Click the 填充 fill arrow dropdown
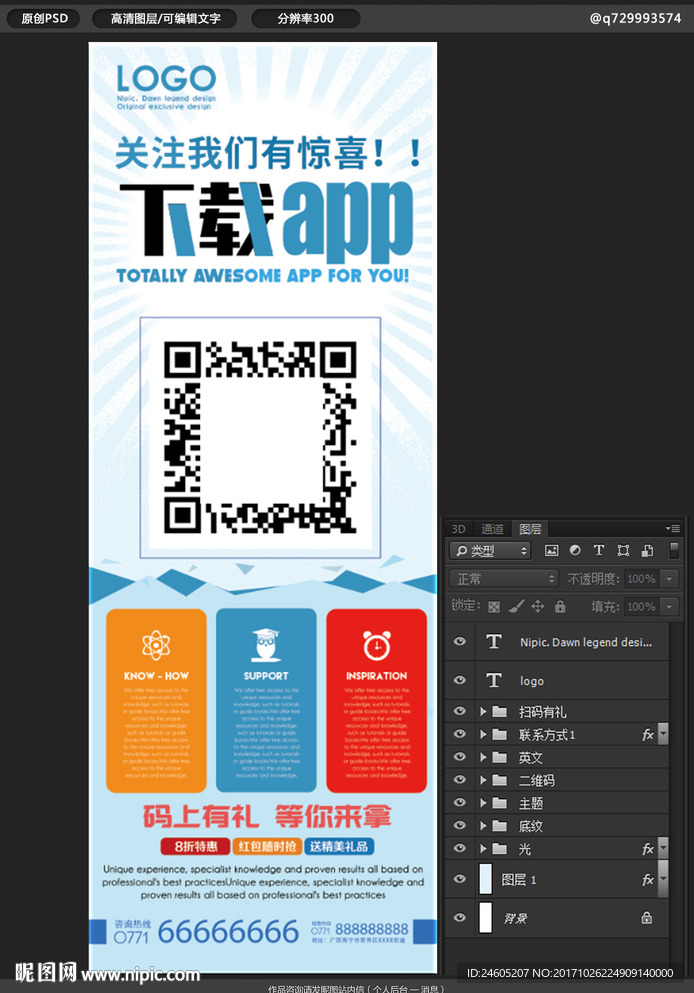694x993 pixels. tap(669, 607)
